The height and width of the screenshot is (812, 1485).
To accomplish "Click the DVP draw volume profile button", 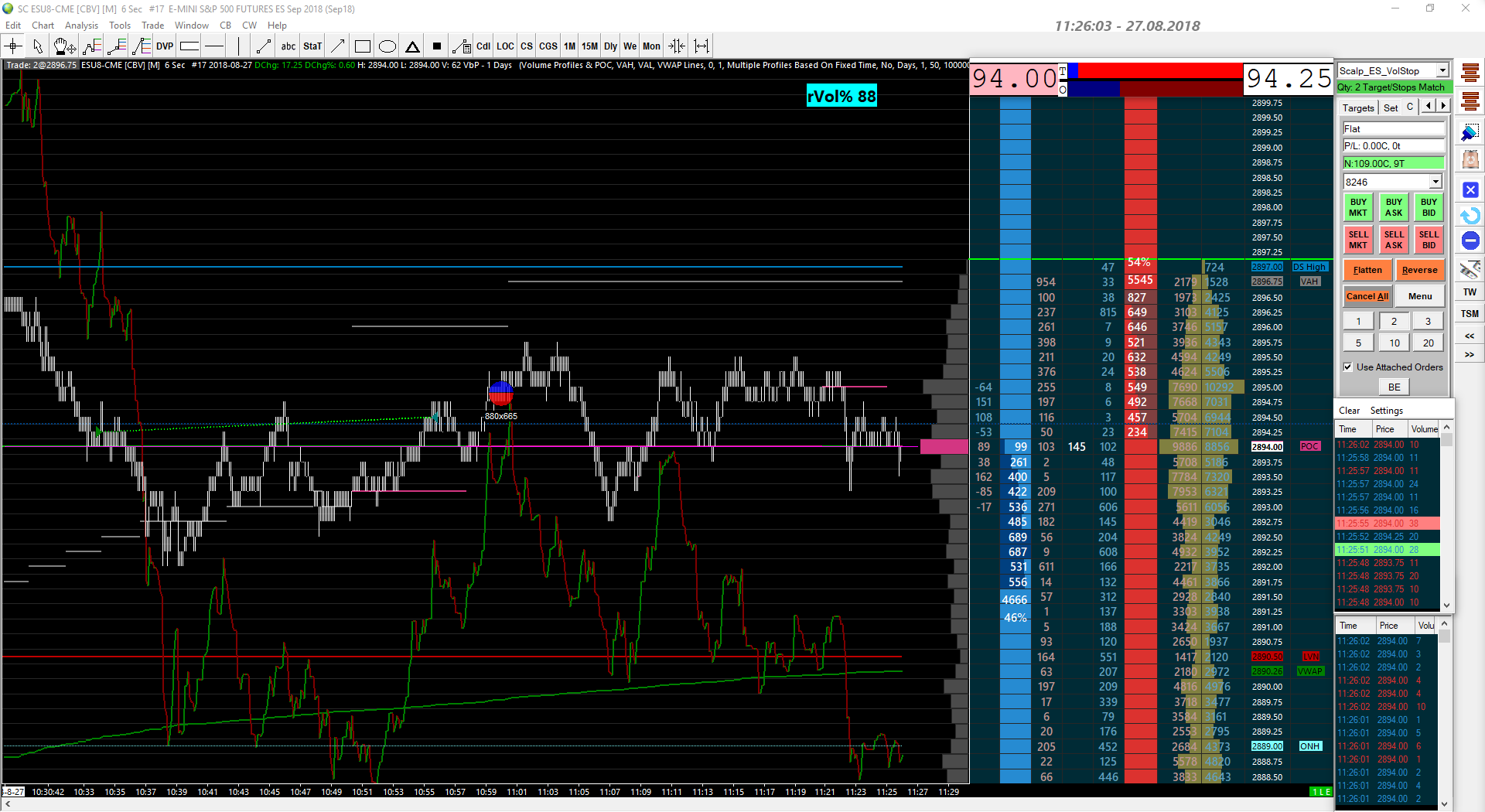I will (165, 46).
